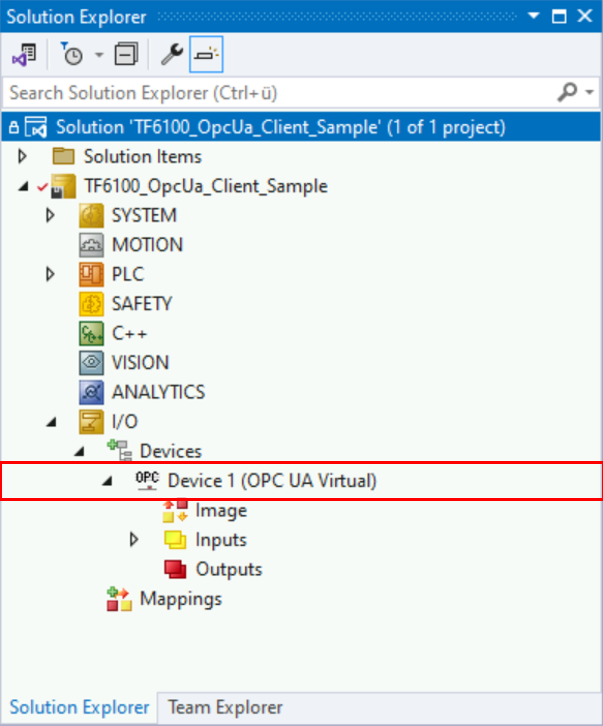The height and width of the screenshot is (726, 603).
Task: Collapse the TF6100_OpcUa_Client_Sample project node
Action: point(23,187)
